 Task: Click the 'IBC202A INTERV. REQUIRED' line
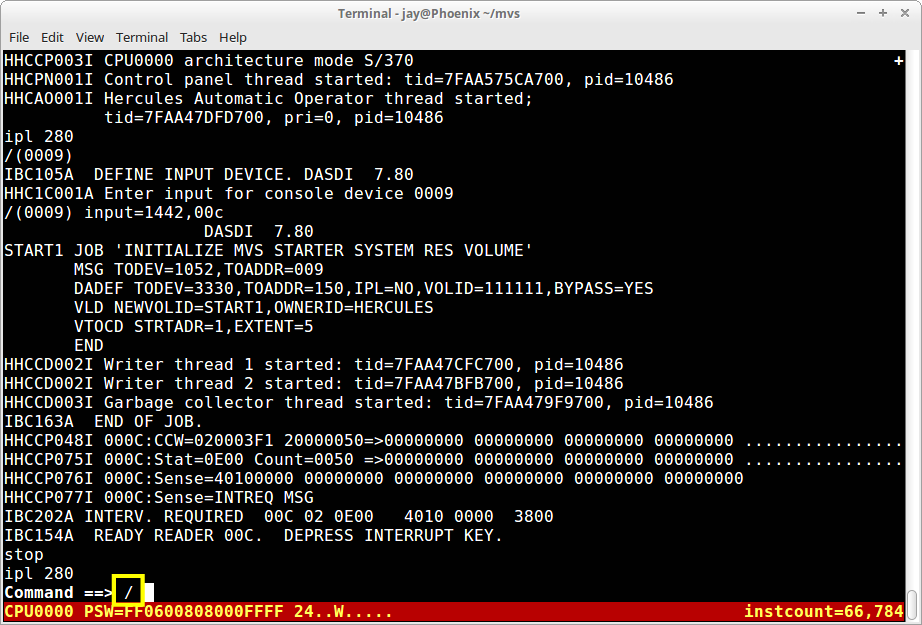coord(279,516)
